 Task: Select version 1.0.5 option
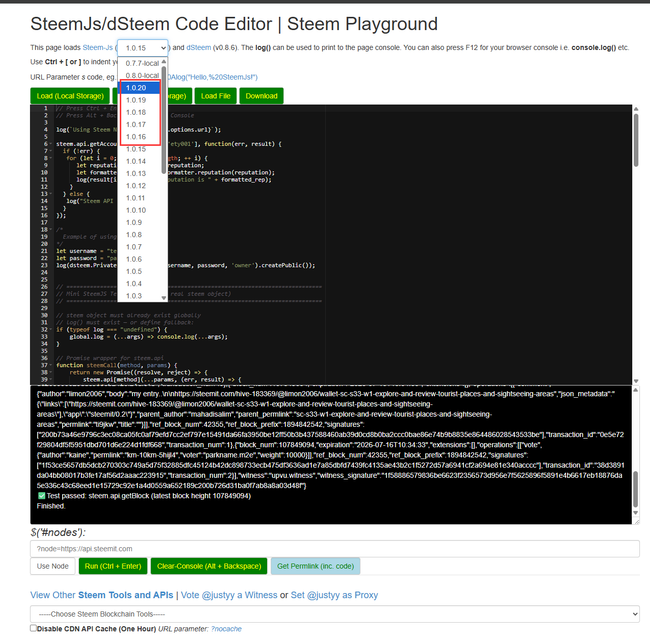(x=139, y=272)
